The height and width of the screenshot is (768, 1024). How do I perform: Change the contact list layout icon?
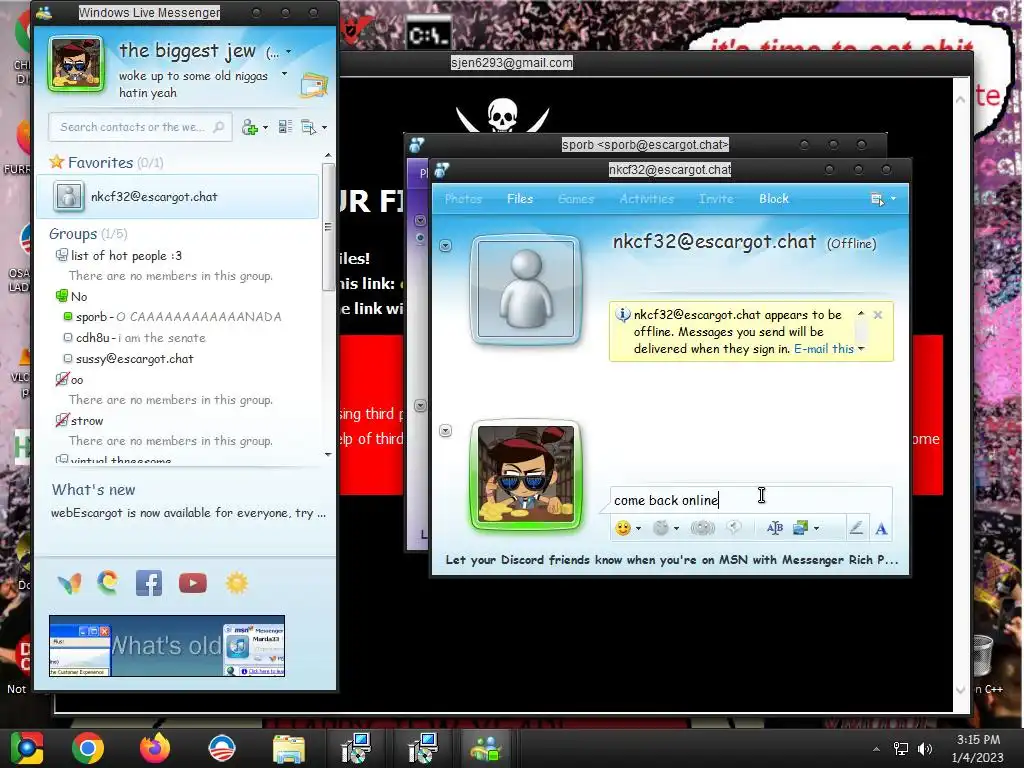pos(285,127)
